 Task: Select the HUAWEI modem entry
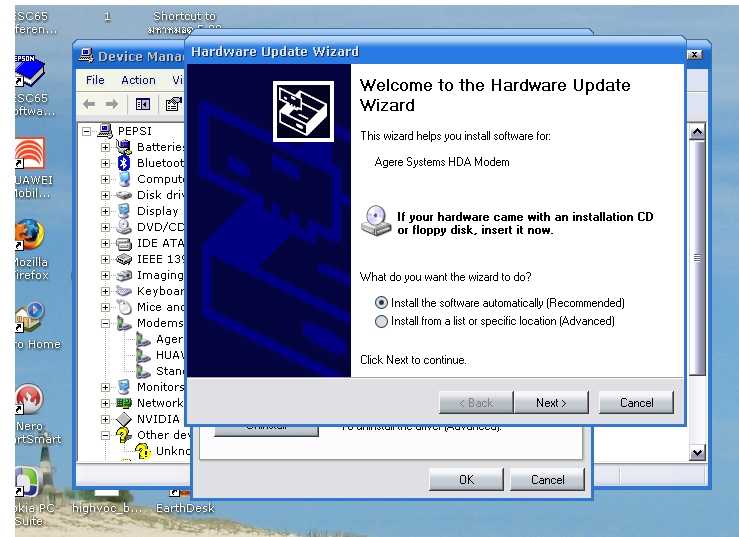pyautogui.click(x=160, y=355)
